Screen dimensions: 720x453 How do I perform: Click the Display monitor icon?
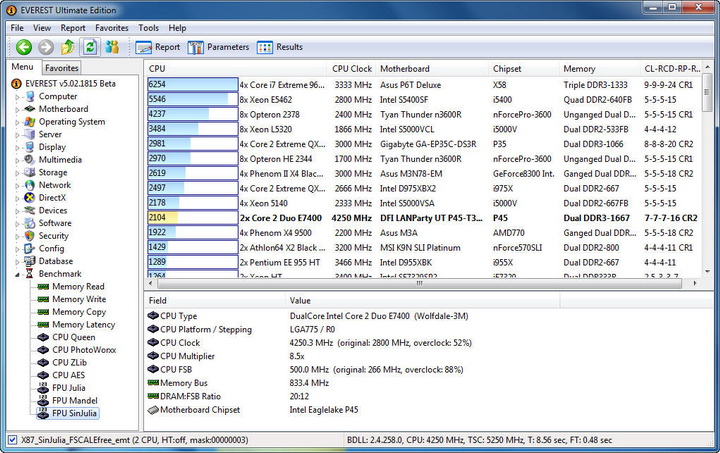pyautogui.click(x=30, y=147)
